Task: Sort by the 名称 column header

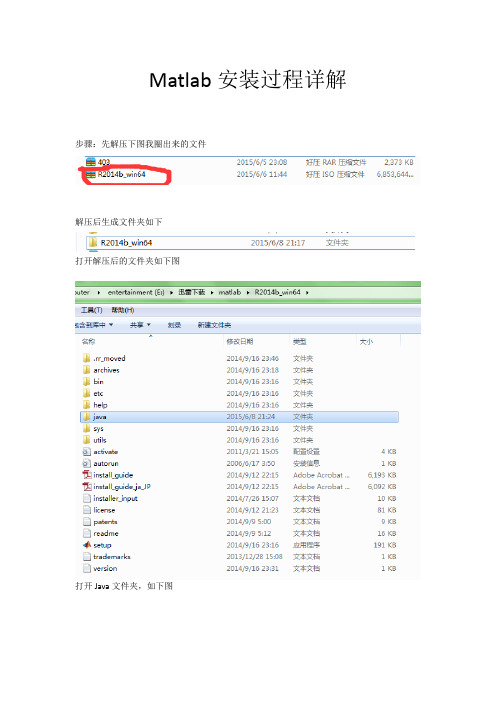Action: (88, 342)
